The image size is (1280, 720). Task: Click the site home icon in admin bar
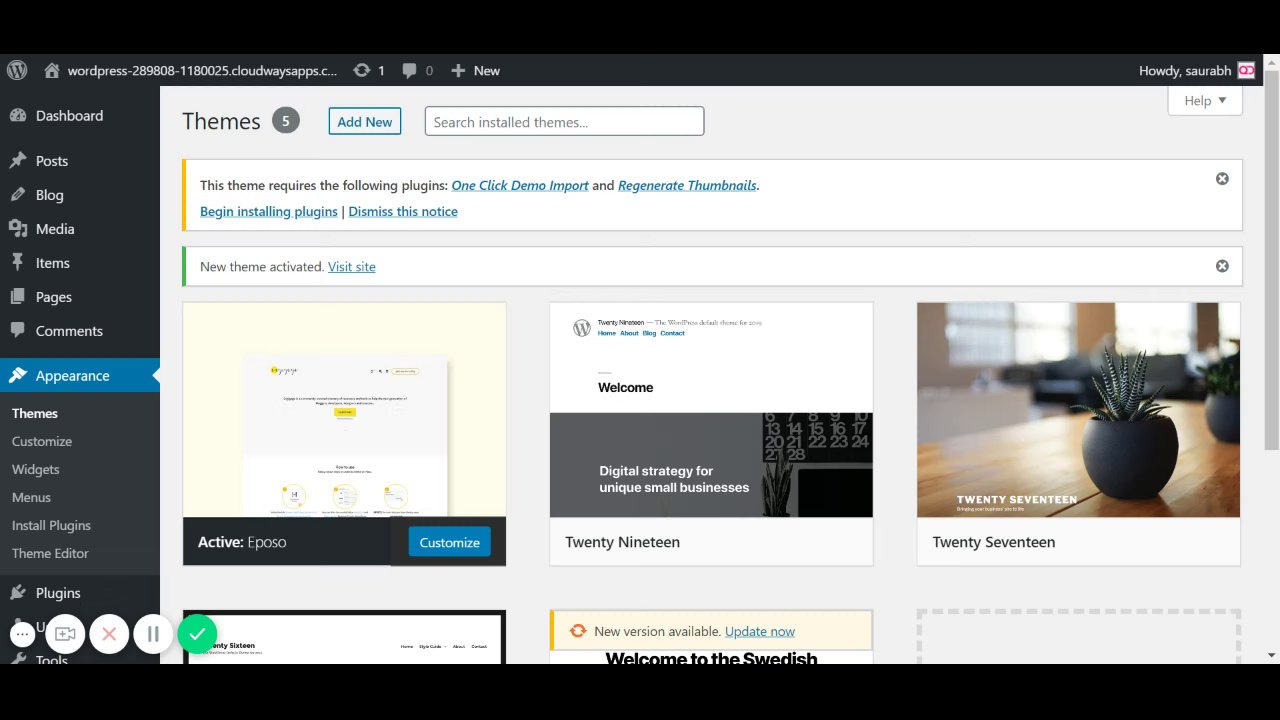click(52, 70)
